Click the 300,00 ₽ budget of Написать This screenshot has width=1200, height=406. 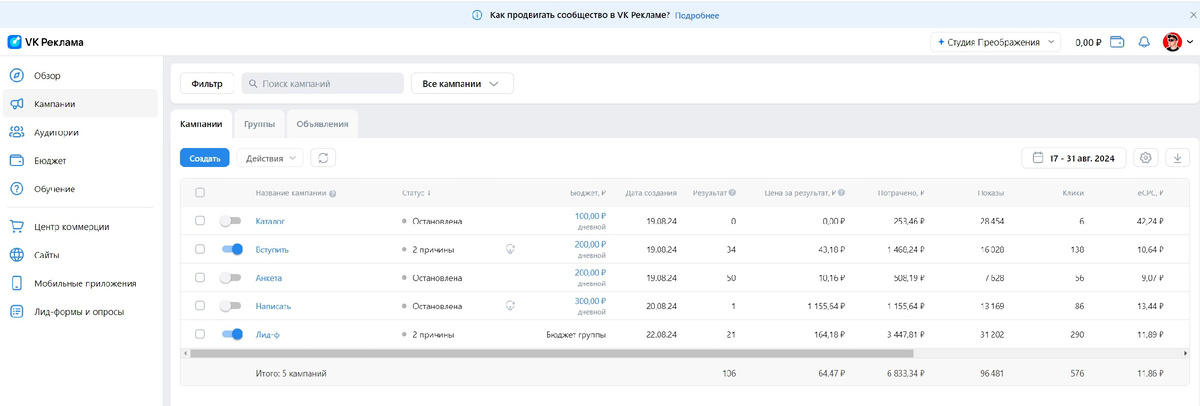[x=591, y=300]
